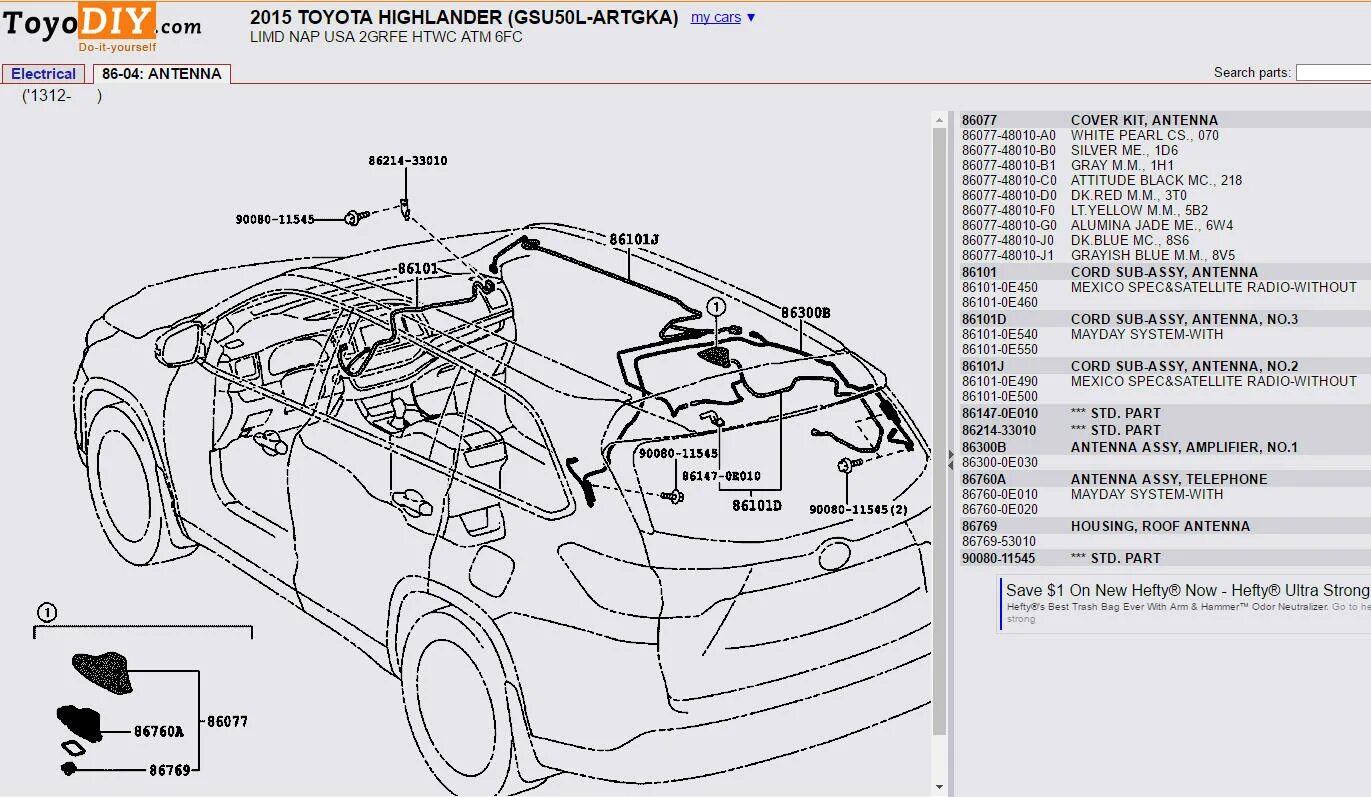Click the vehicle title 2015 TOYOTA HIGHLANDER

click(464, 17)
